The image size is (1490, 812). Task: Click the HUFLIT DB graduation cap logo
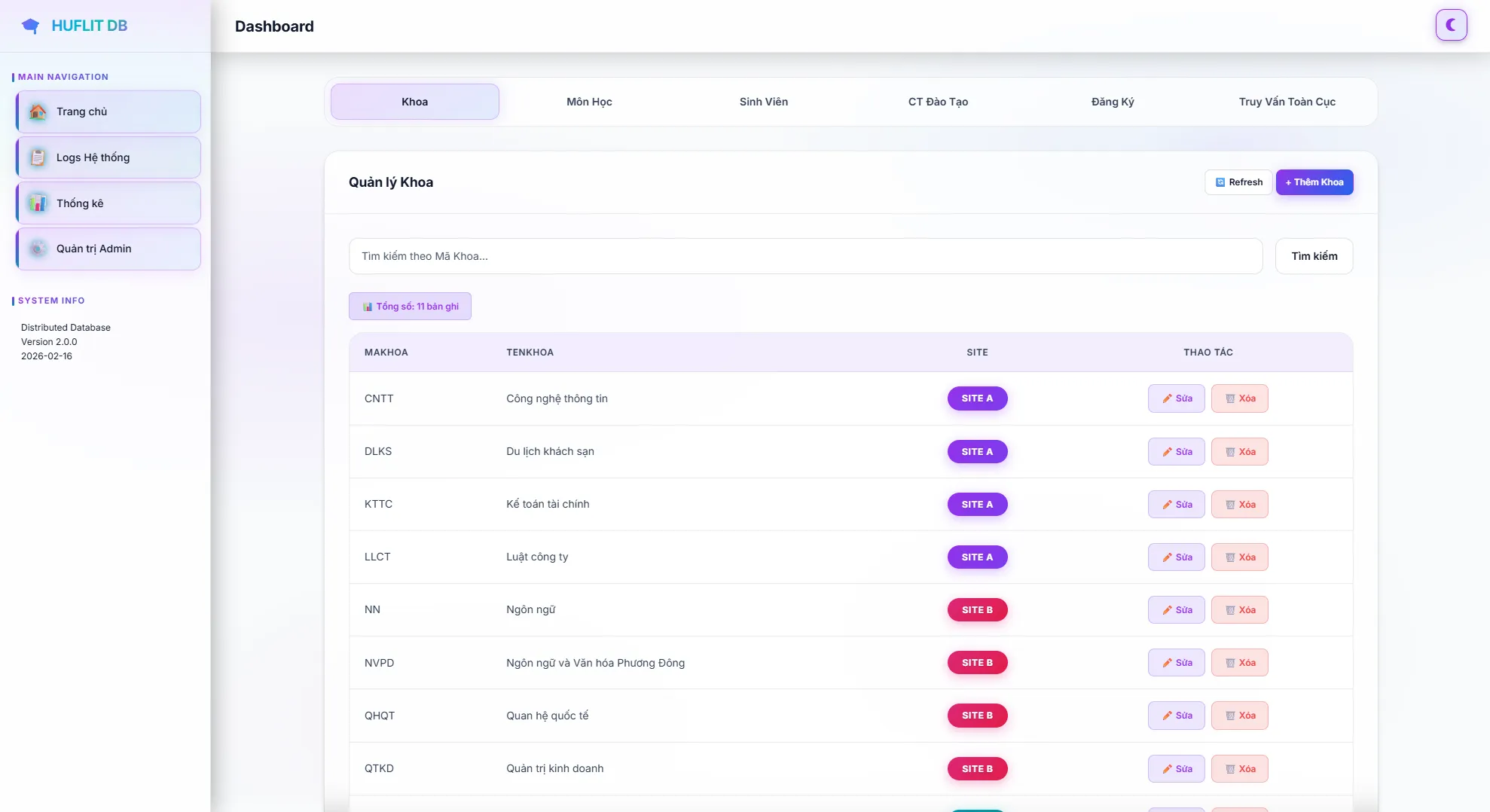pyautogui.click(x=30, y=25)
